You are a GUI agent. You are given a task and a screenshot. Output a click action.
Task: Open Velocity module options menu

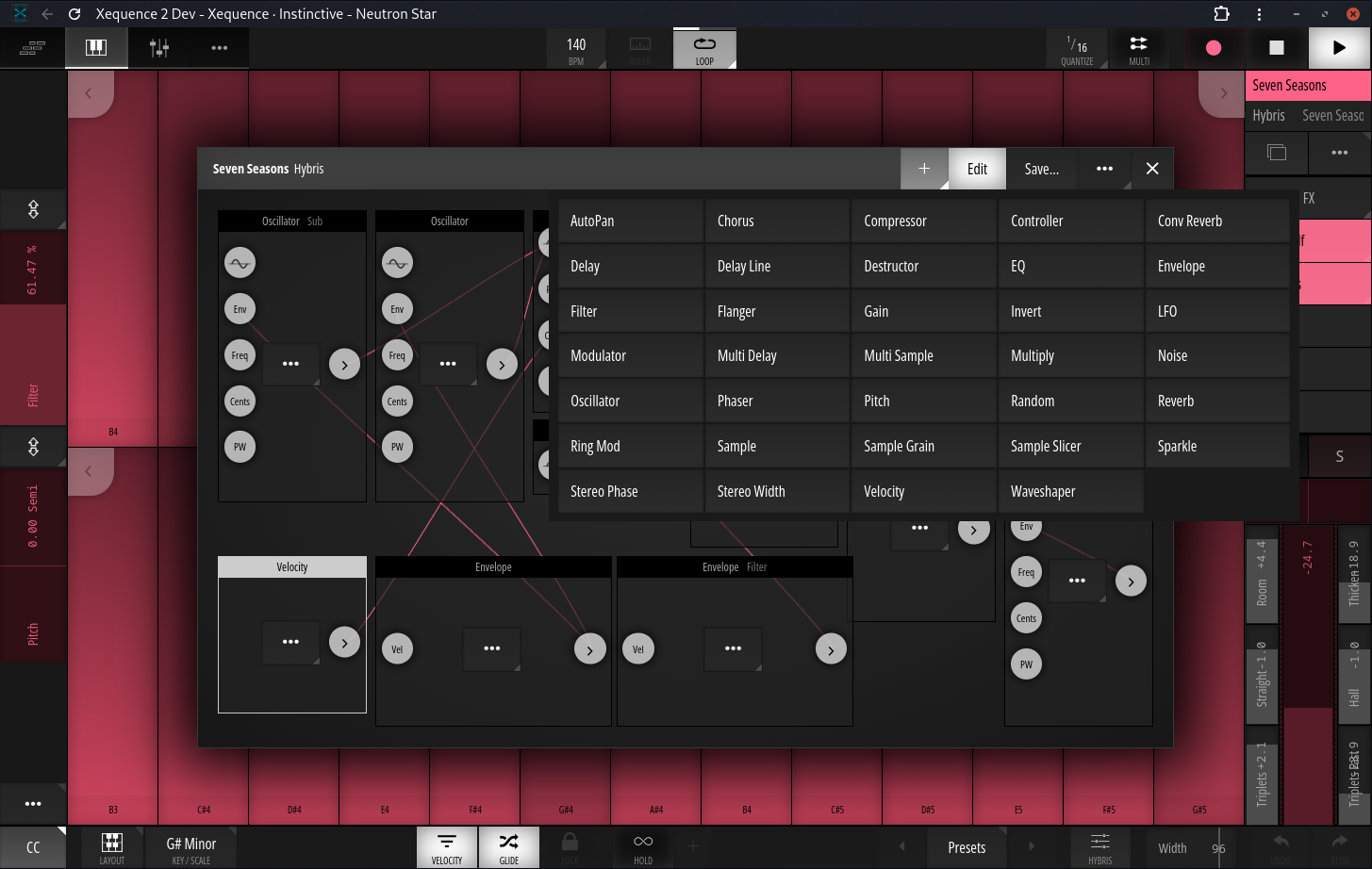pyautogui.click(x=290, y=642)
